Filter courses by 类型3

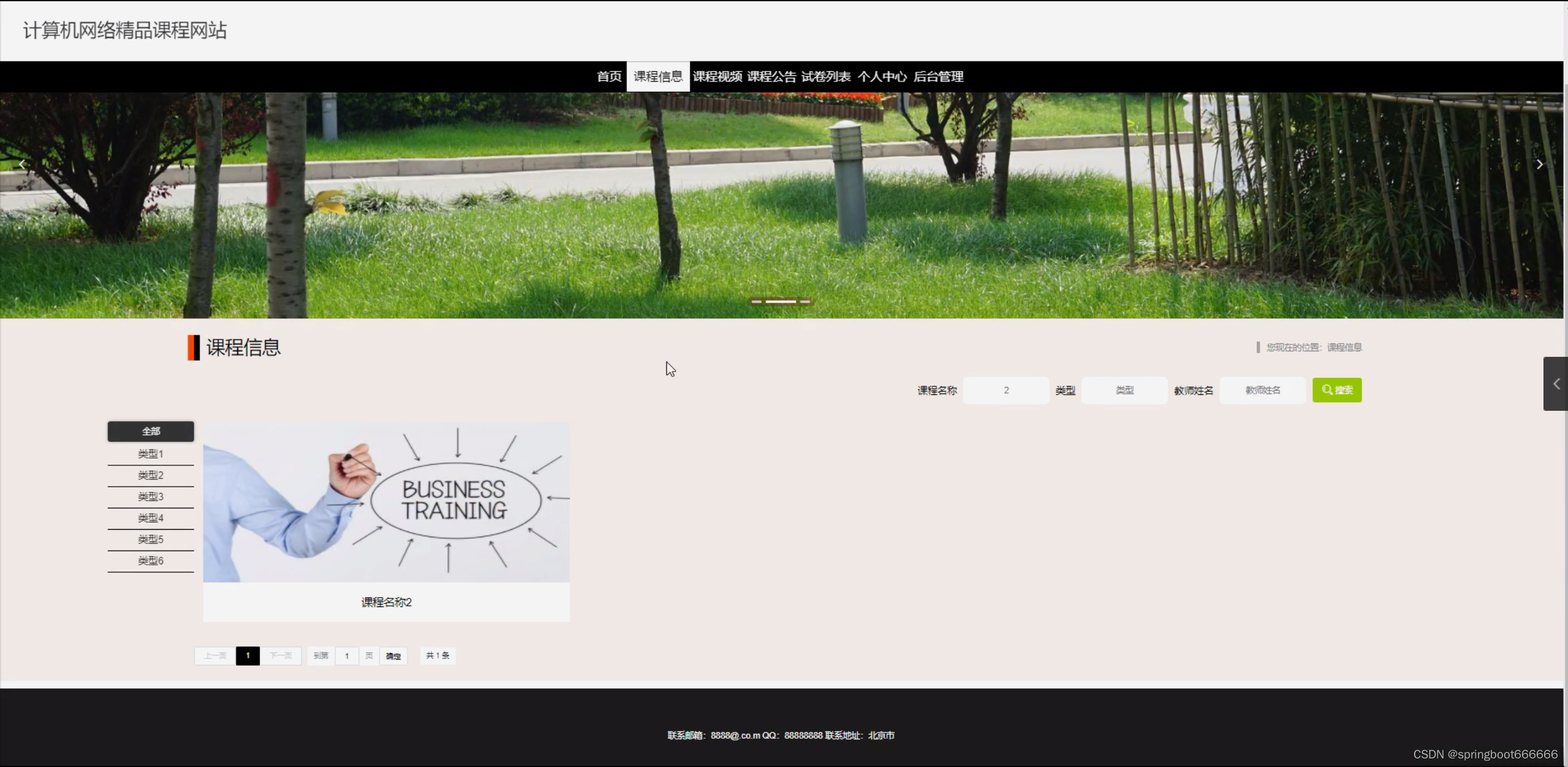(x=151, y=497)
